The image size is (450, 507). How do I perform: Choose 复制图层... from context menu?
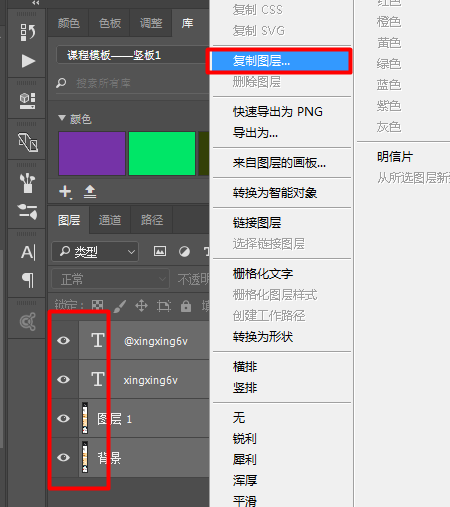pos(280,61)
